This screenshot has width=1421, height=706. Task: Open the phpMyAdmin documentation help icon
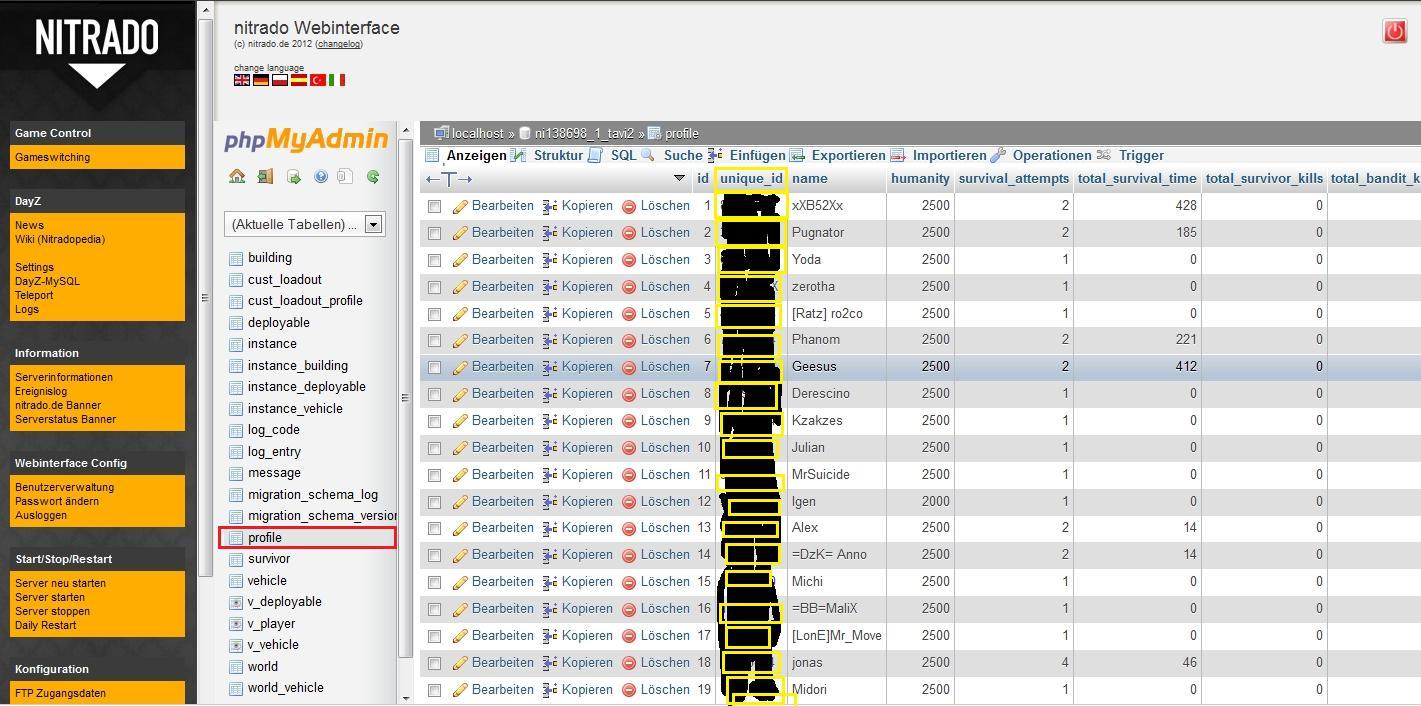coord(321,177)
